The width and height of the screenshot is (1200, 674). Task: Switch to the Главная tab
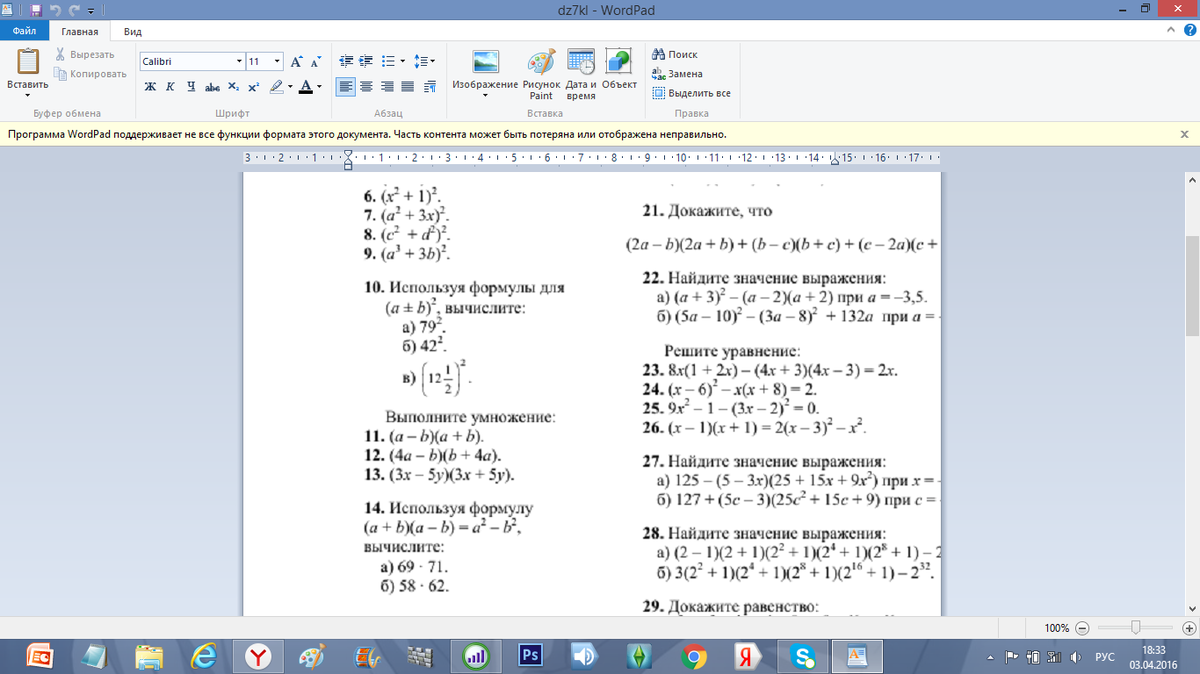click(79, 32)
